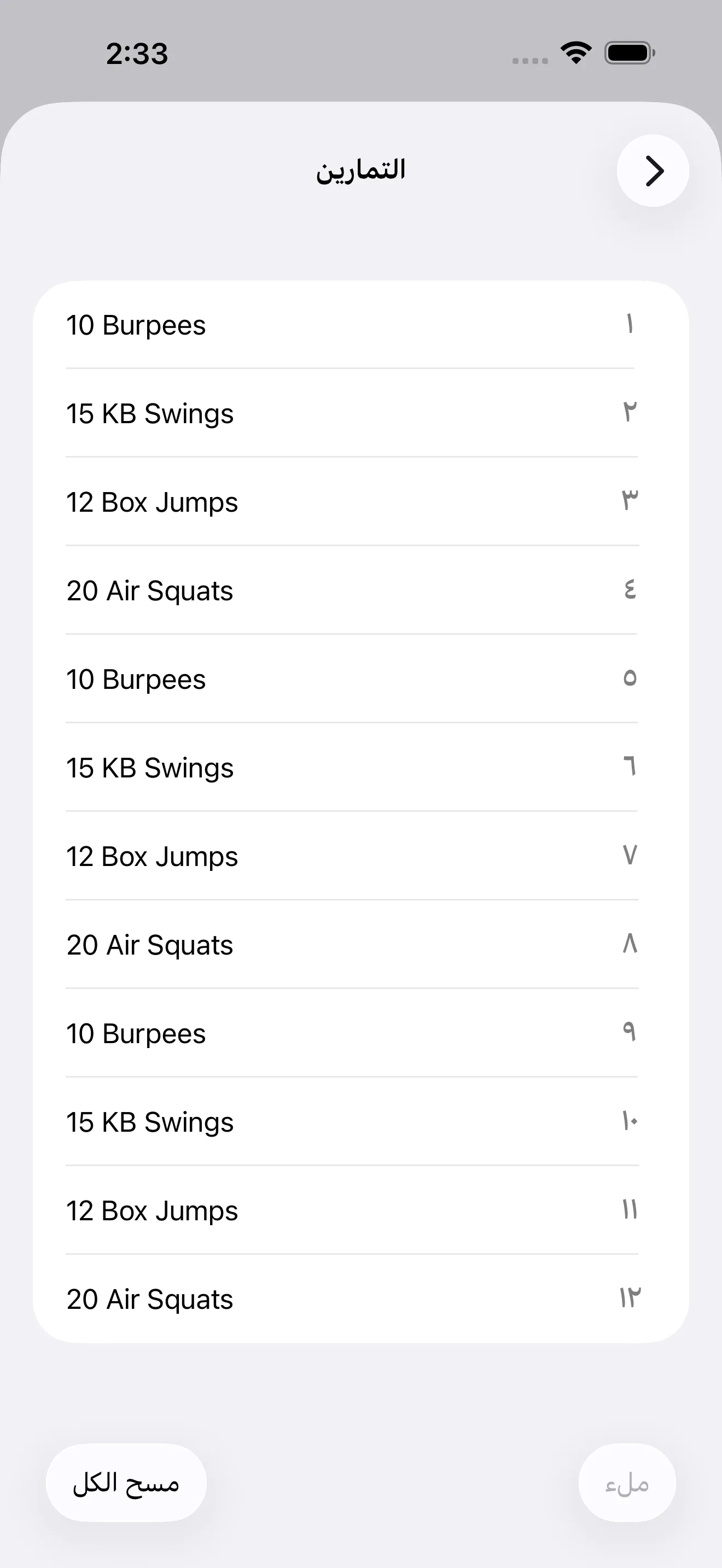This screenshot has width=722, height=1568.
Task: Tap the التمارين sheet title
Action: [x=360, y=171]
